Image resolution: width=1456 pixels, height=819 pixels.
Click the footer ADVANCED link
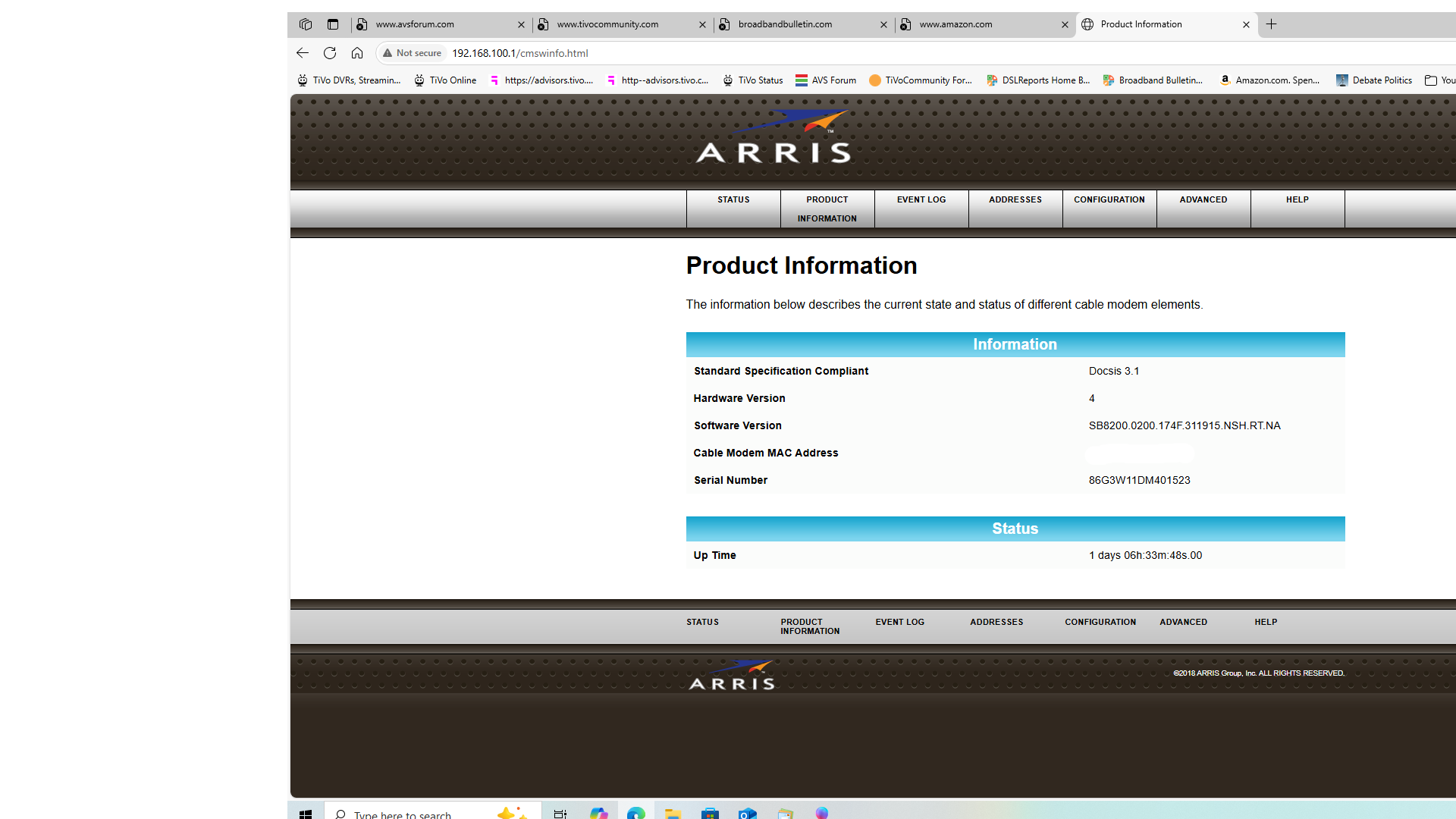[1183, 622]
